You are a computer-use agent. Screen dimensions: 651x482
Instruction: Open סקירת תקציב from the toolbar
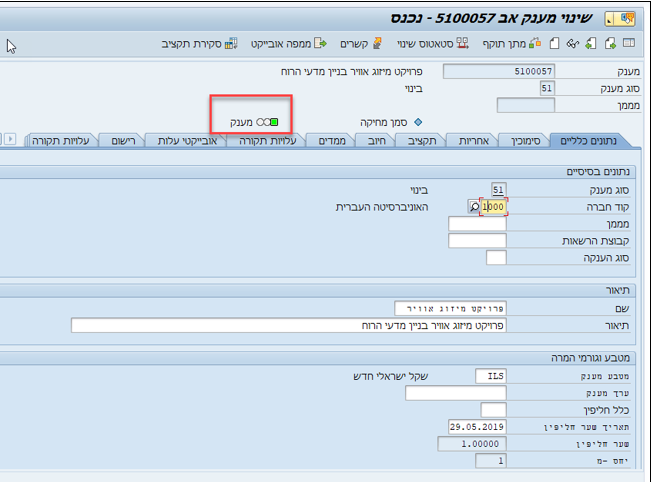click(199, 44)
